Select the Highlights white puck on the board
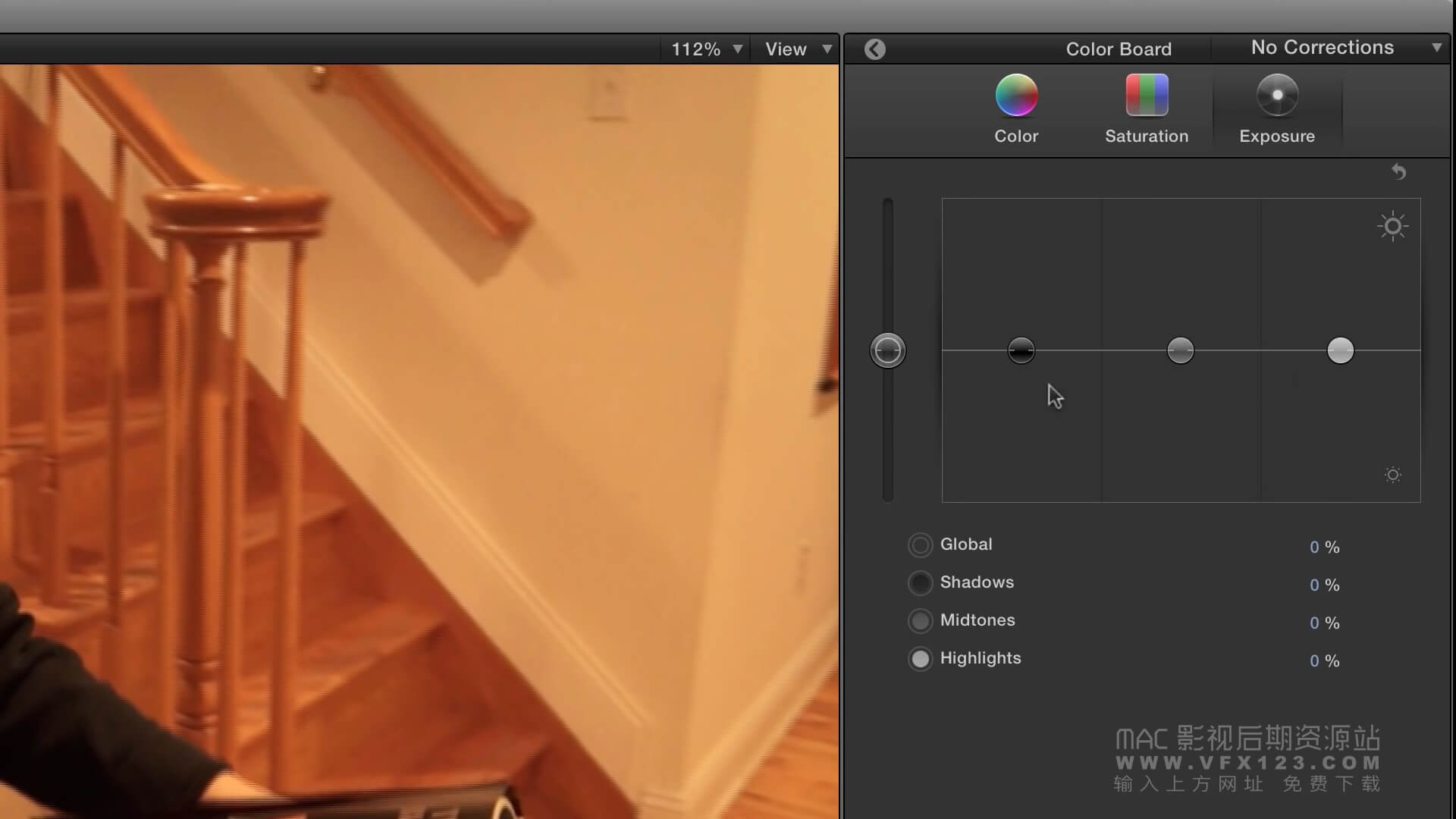The width and height of the screenshot is (1456, 819). 1340,350
